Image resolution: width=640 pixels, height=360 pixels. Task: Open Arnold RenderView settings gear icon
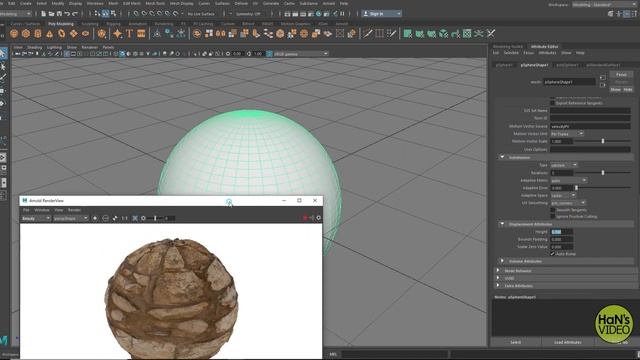319,218
